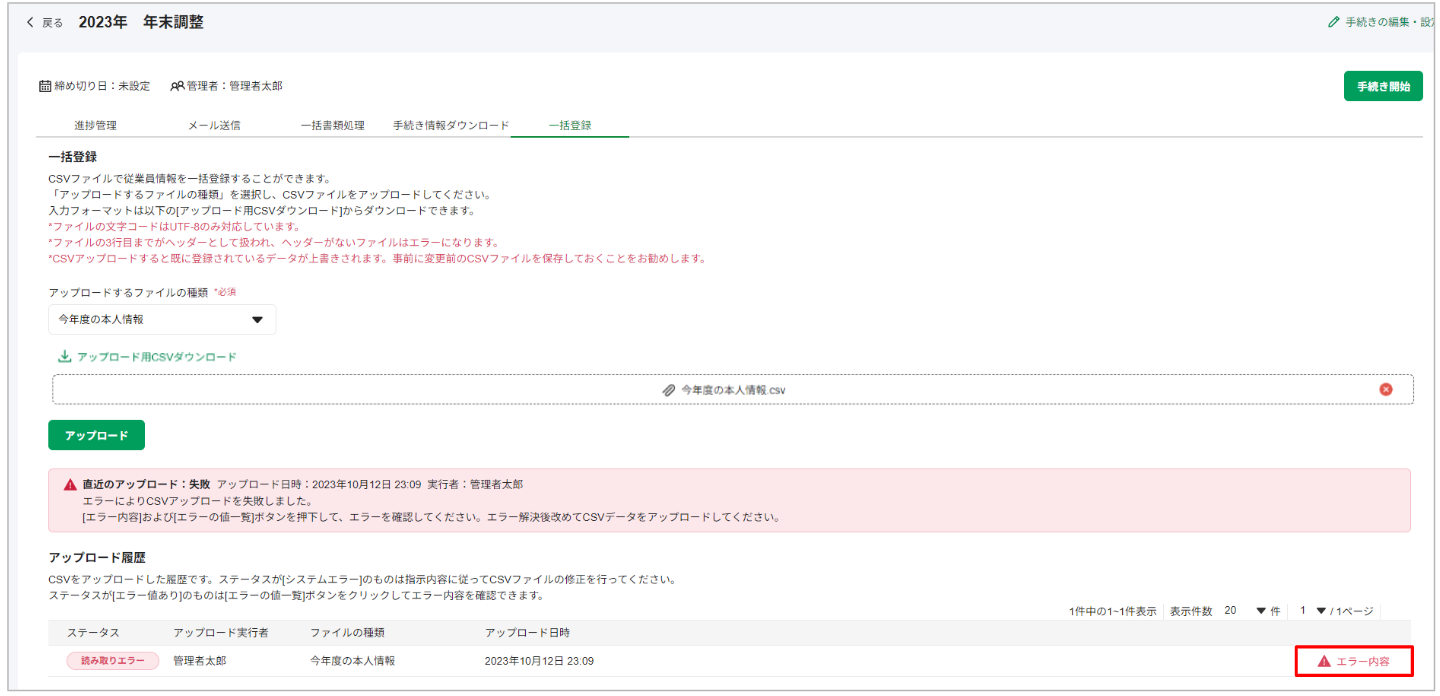
Task: Click the 読み取りエラー status badge
Action: (x=112, y=661)
